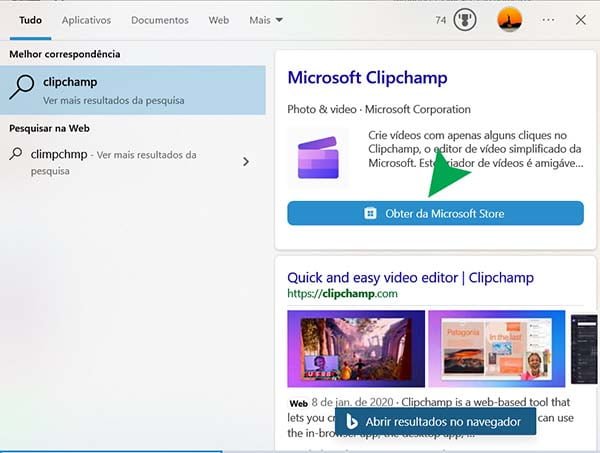
Task: Click the Store icon in Obter button
Action: click(x=370, y=213)
